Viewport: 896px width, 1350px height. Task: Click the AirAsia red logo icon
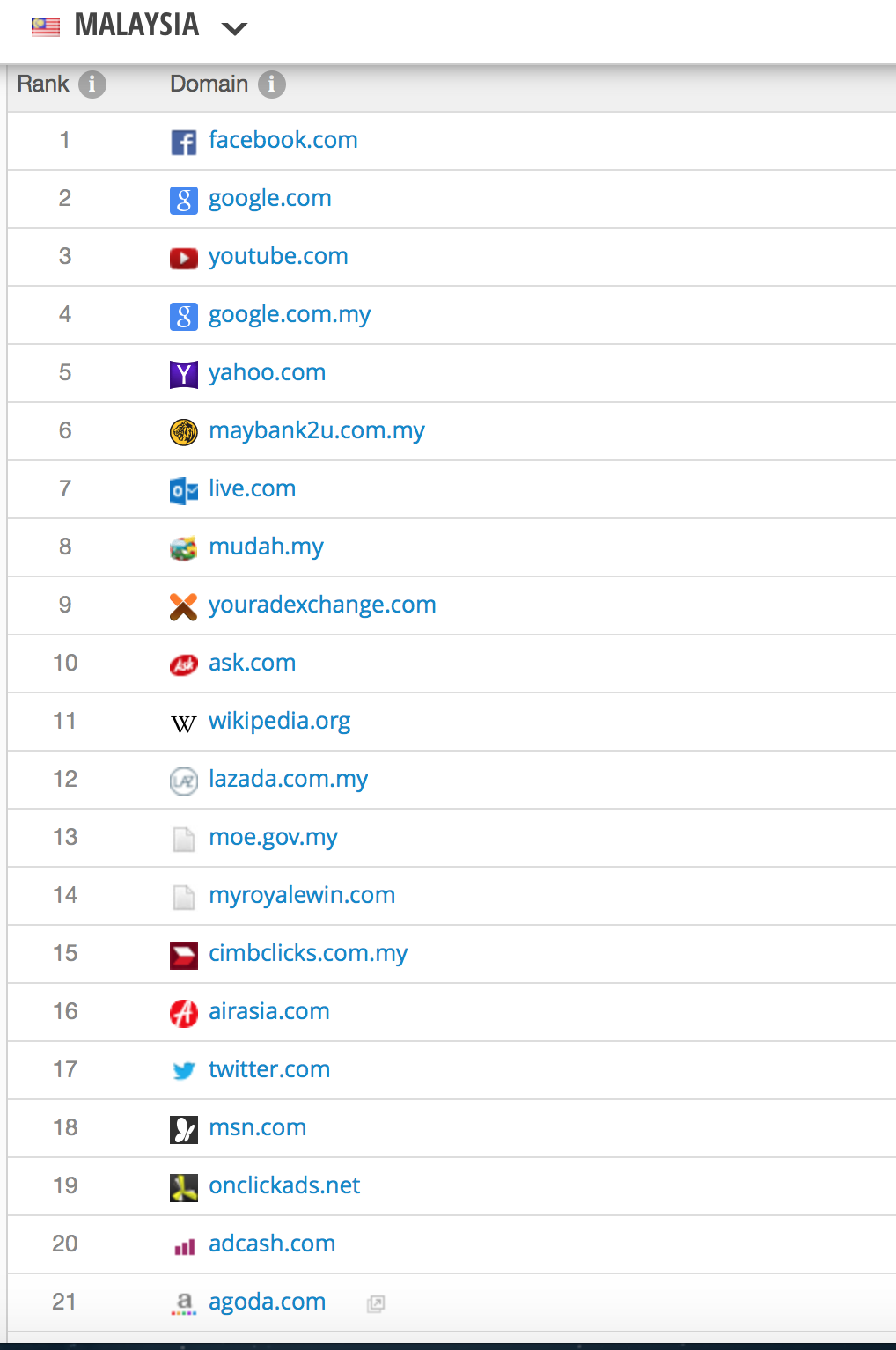pos(183,1013)
